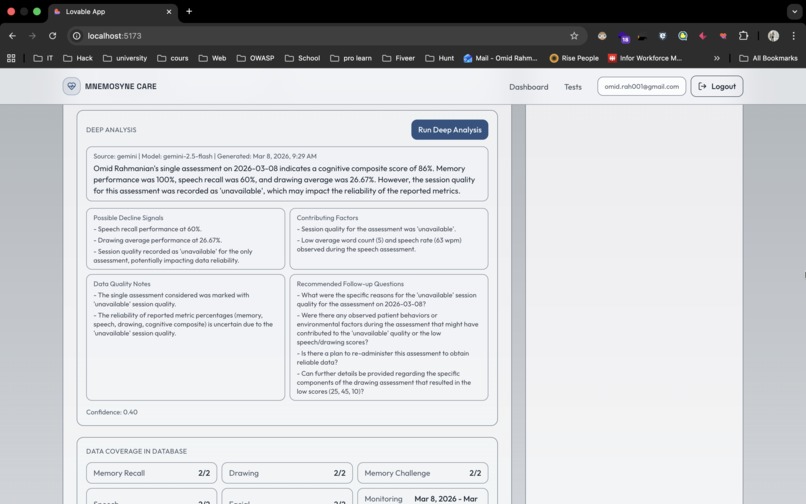Click the MNEMOSYNE CARE brand title
The width and height of the screenshot is (806, 504).
point(121,86)
